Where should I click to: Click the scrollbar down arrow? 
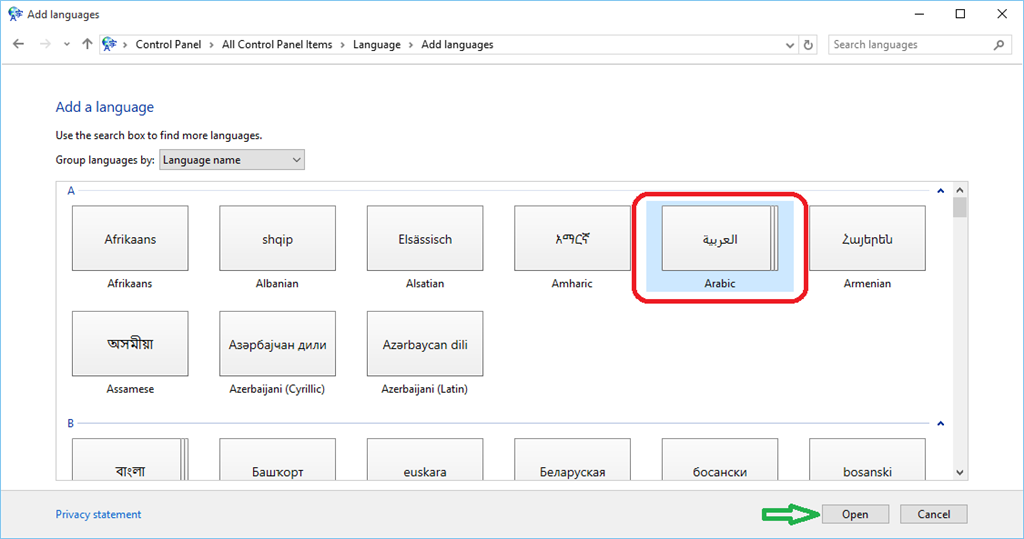tap(959, 472)
